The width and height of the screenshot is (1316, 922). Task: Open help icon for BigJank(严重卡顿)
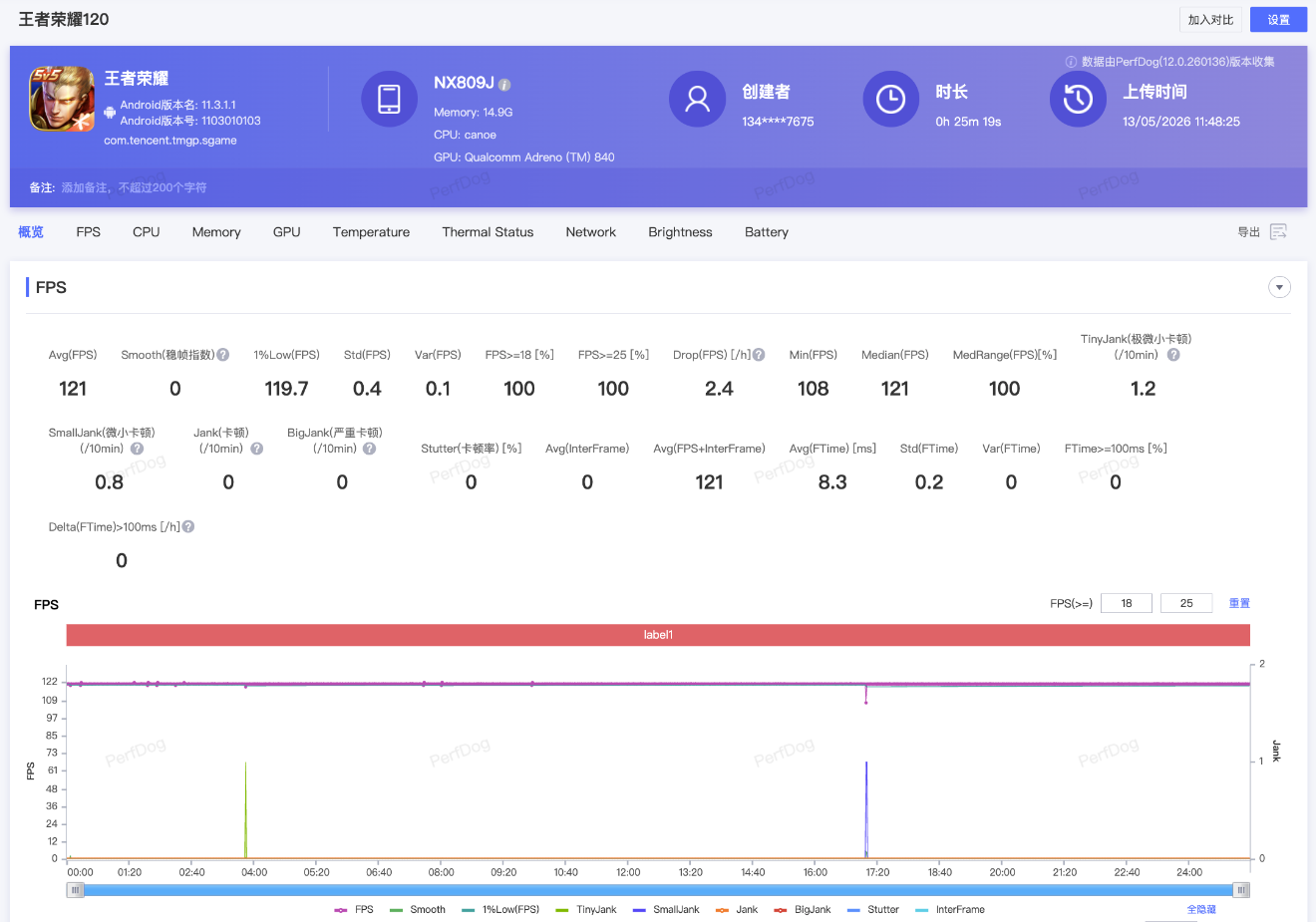(x=370, y=449)
